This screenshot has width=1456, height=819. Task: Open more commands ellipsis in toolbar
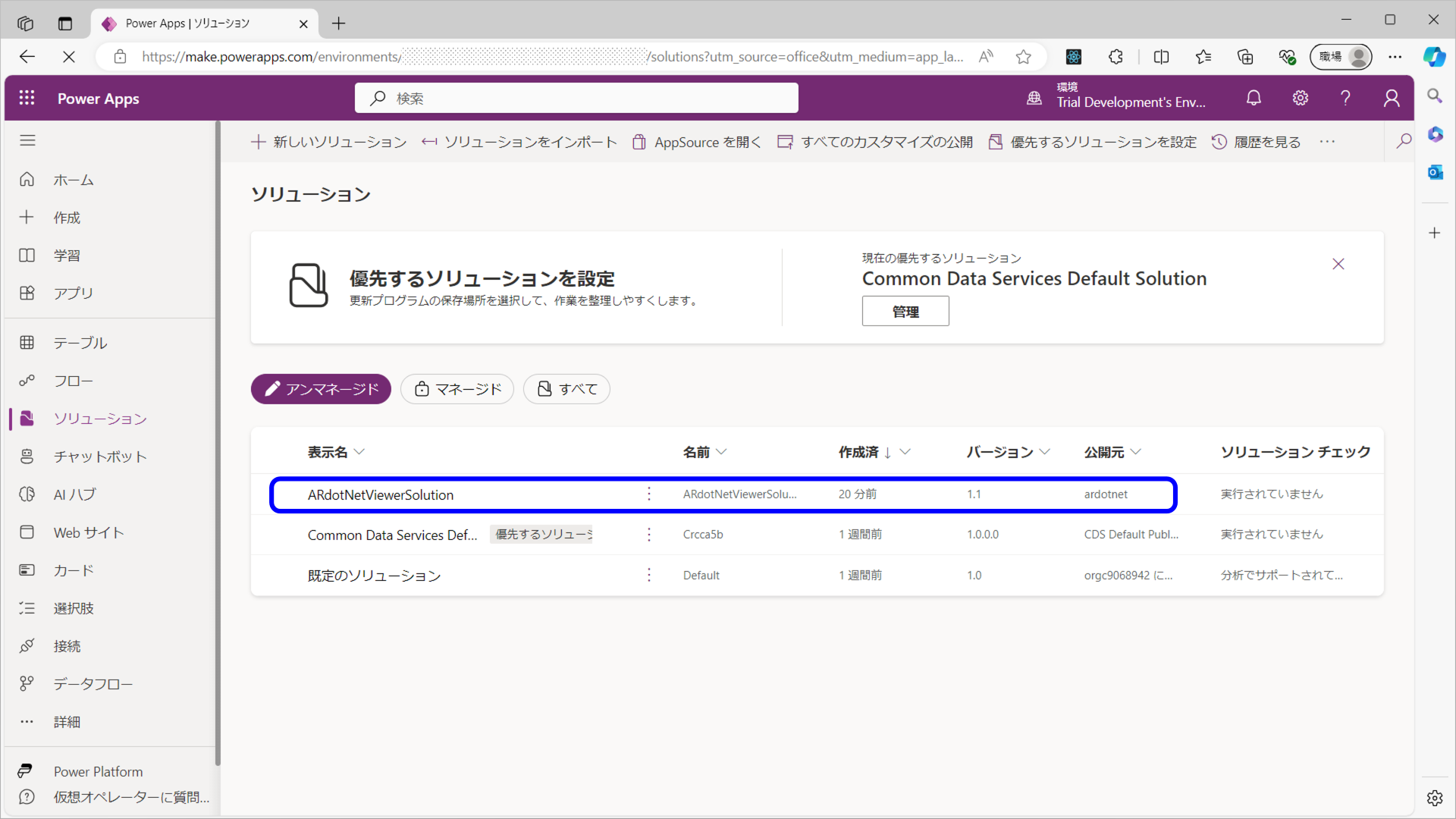(x=1327, y=142)
